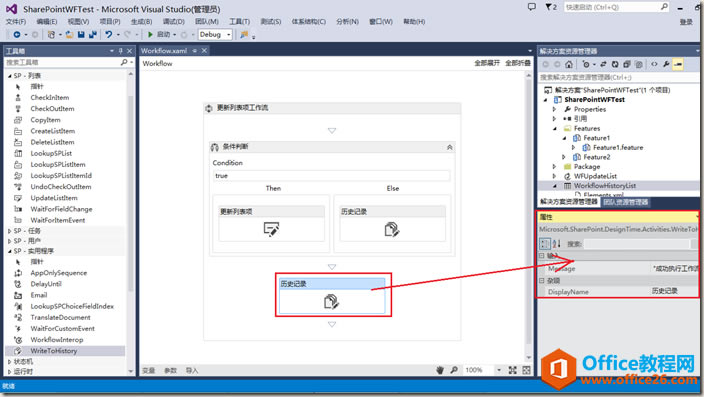Screen dimensions: 704x397
Task: Click the Undo icon in toolbar
Action: point(109,35)
